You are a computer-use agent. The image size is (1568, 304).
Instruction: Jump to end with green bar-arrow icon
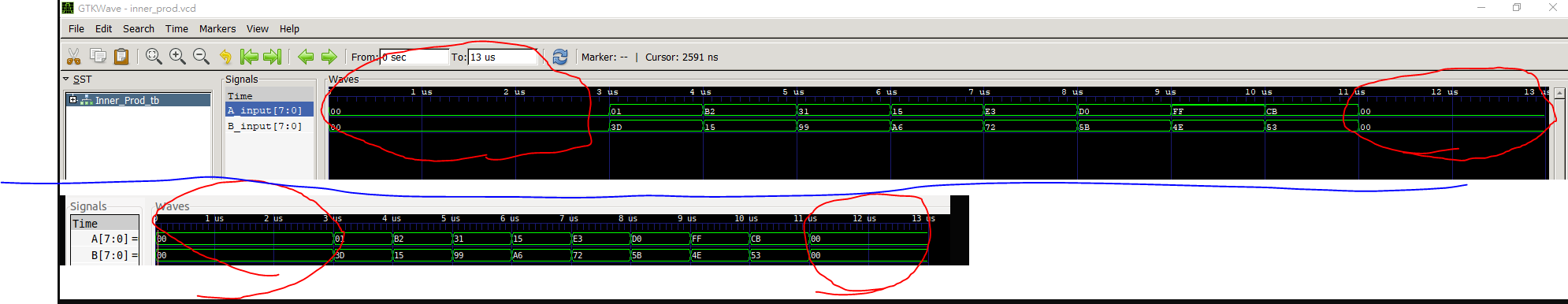coord(273,56)
